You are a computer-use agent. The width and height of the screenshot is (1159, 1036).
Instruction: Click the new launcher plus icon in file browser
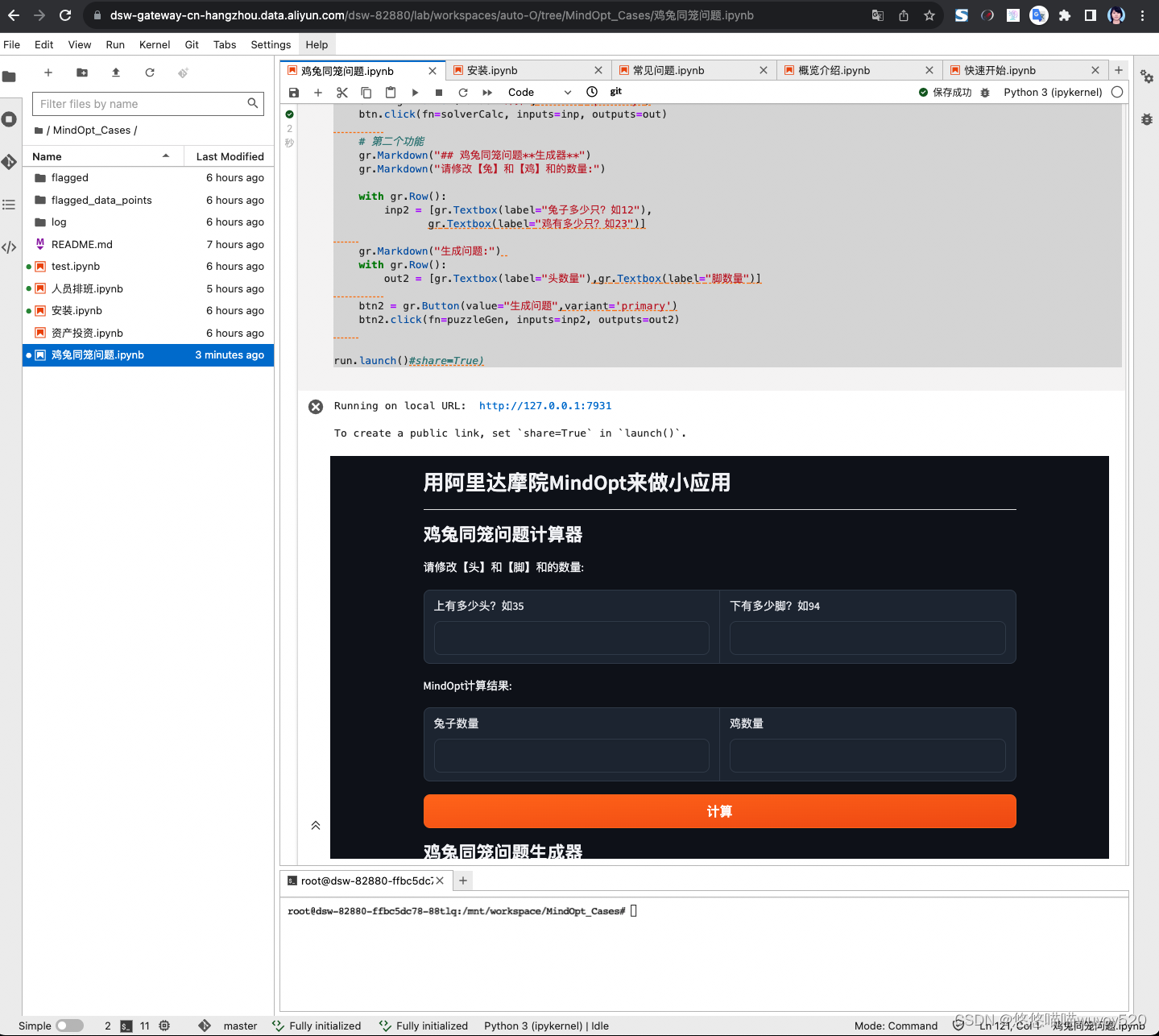click(x=48, y=73)
